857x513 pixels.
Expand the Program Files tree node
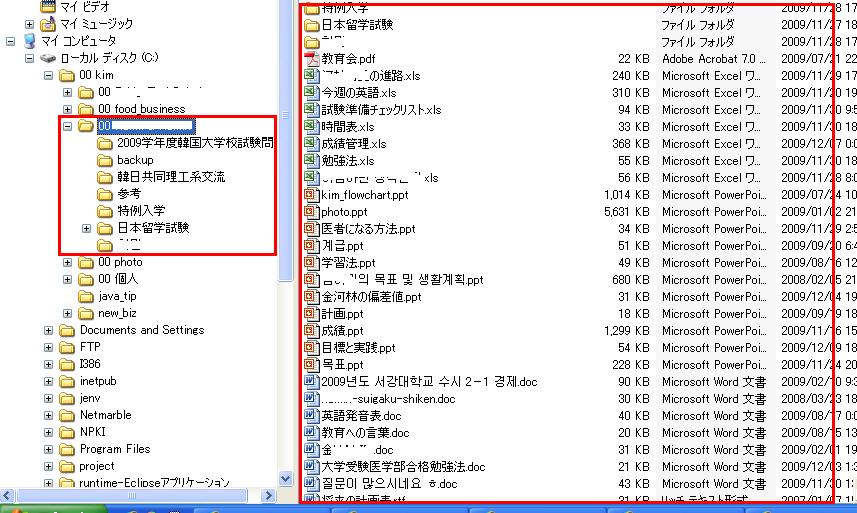[x=49, y=449]
